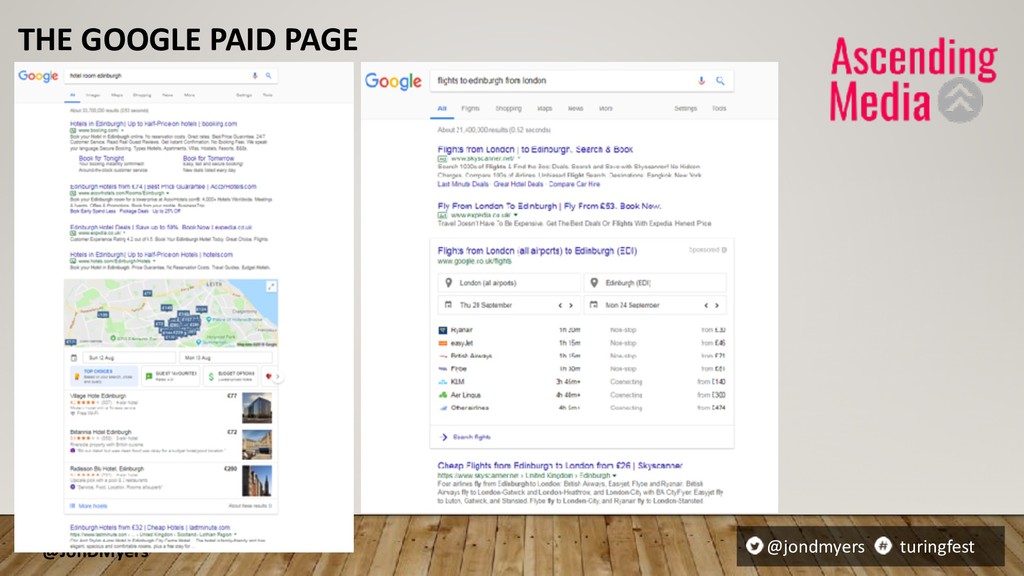
Task: Click the location pin icon beside Edinburgh (EDI)
Action: 594,283
